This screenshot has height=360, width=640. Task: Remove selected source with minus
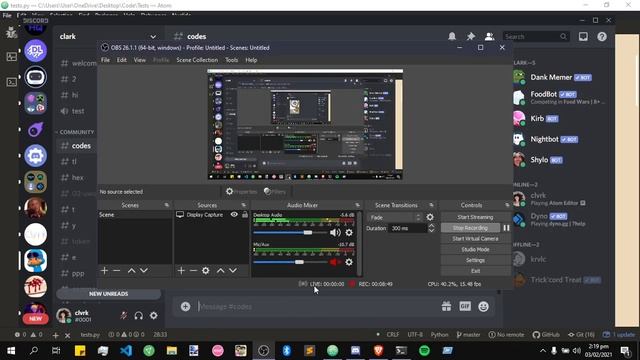[x=193, y=271]
